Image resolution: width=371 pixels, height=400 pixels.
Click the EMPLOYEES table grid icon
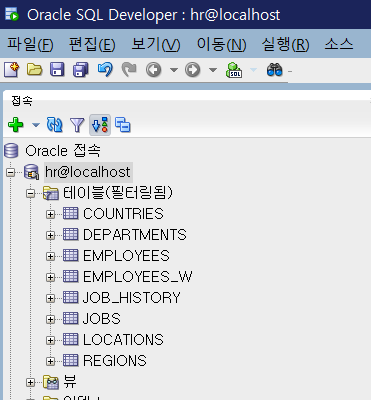[x=70, y=256]
